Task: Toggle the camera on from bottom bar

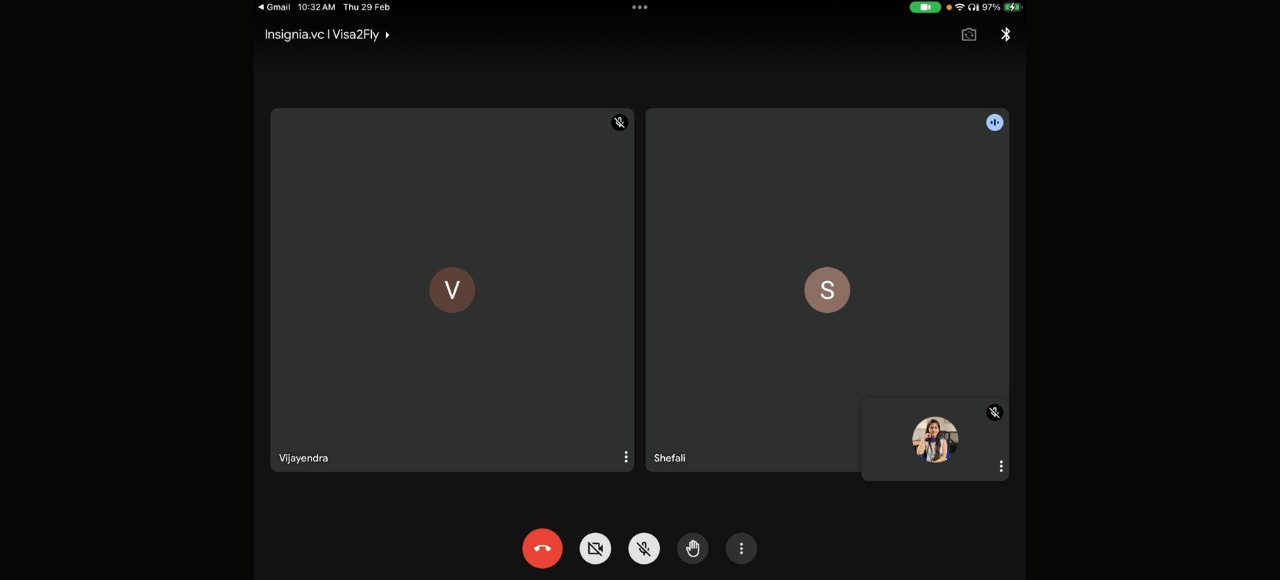Action: (595, 548)
